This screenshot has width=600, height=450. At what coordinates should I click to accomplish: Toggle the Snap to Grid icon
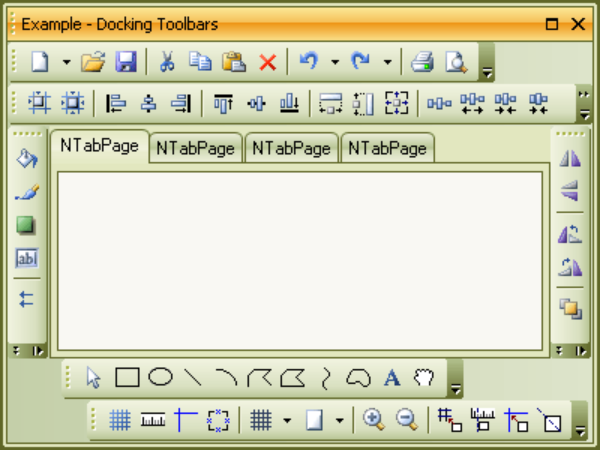click(x=450, y=420)
